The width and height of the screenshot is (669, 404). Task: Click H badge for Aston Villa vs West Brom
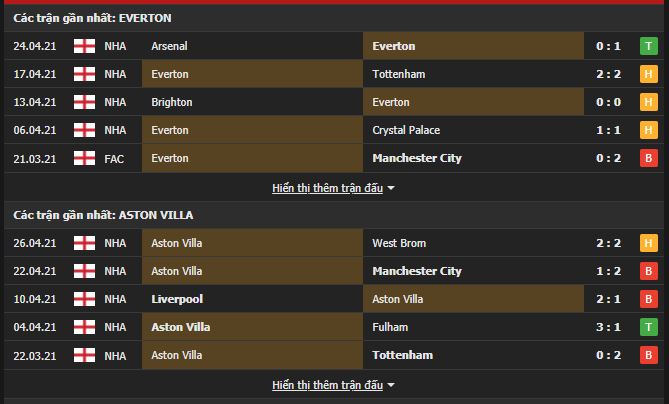[x=648, y=243]
